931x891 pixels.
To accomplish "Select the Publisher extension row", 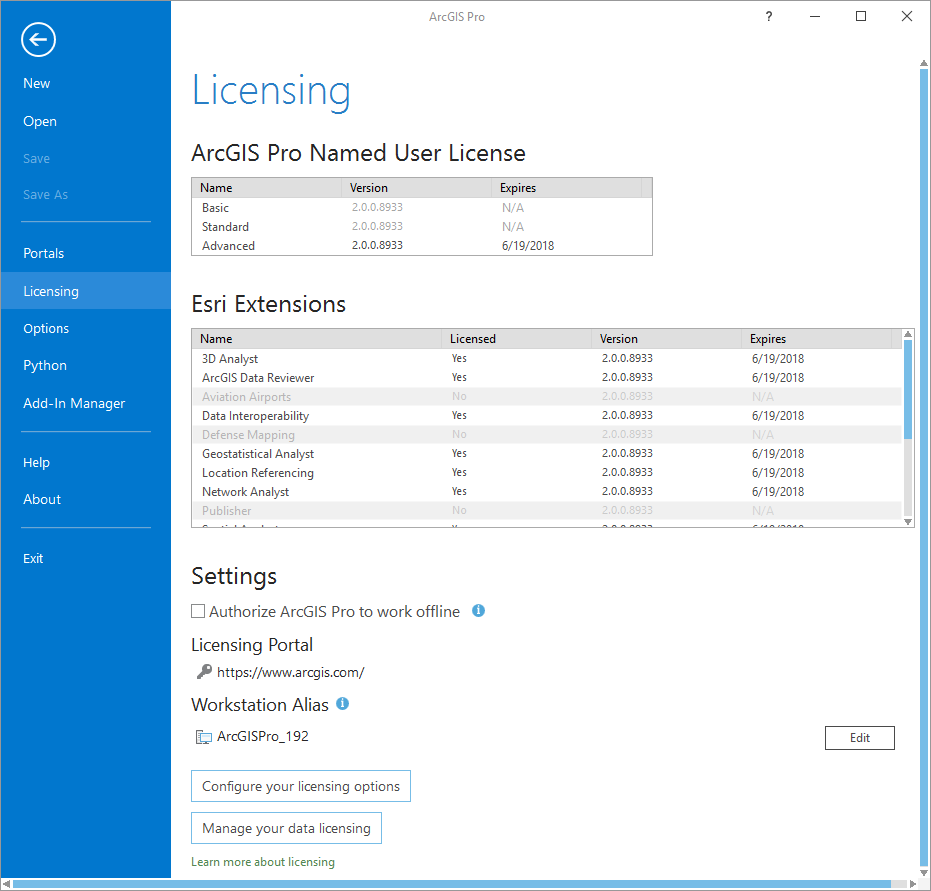I will (x=547, y=510).
